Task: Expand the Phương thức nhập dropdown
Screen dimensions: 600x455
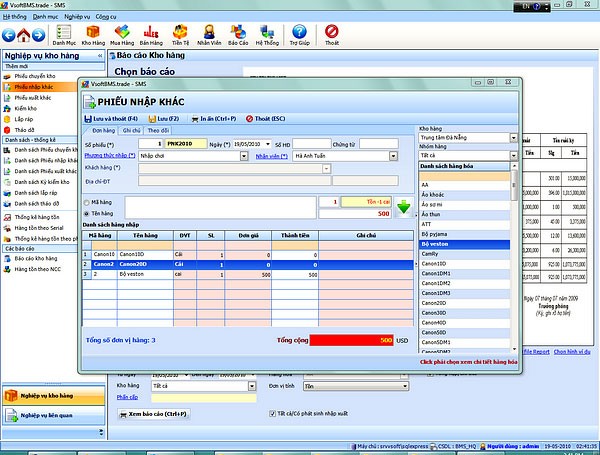Action: (246, 156)
